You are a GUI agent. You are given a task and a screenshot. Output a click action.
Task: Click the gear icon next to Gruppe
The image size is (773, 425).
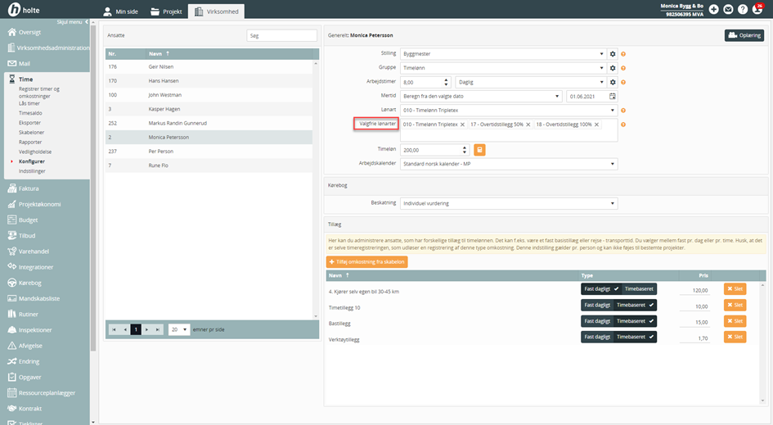point(612,68)
